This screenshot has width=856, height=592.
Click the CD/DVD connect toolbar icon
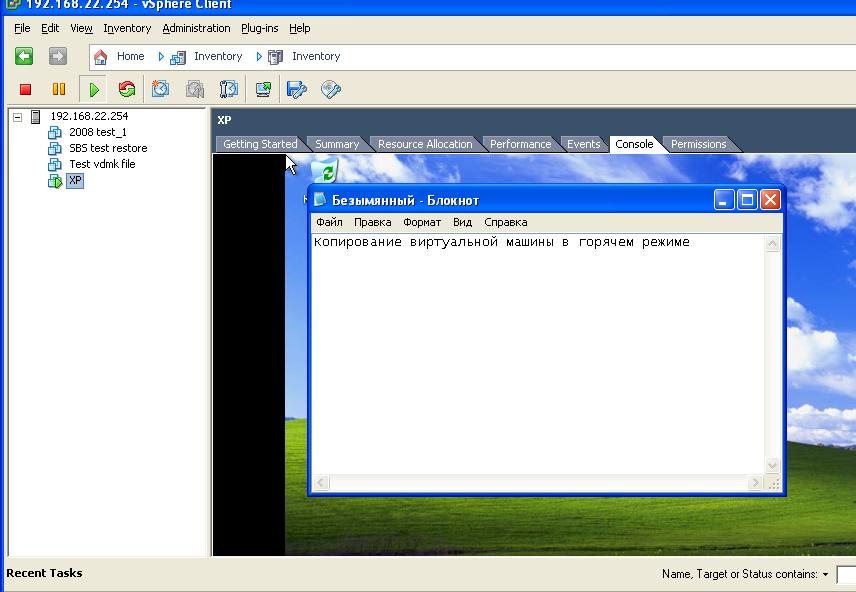(331, 89)
